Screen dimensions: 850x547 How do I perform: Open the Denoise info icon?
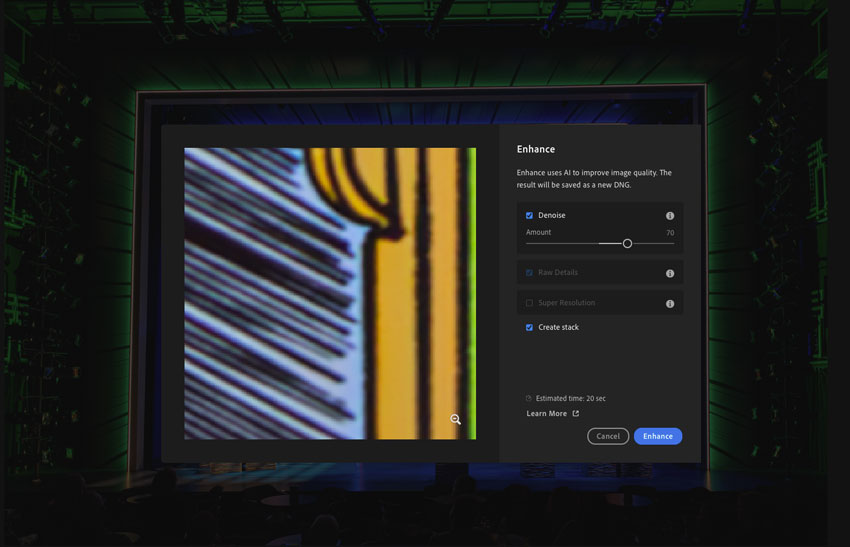pyautogui.click(x=670, y=216)
